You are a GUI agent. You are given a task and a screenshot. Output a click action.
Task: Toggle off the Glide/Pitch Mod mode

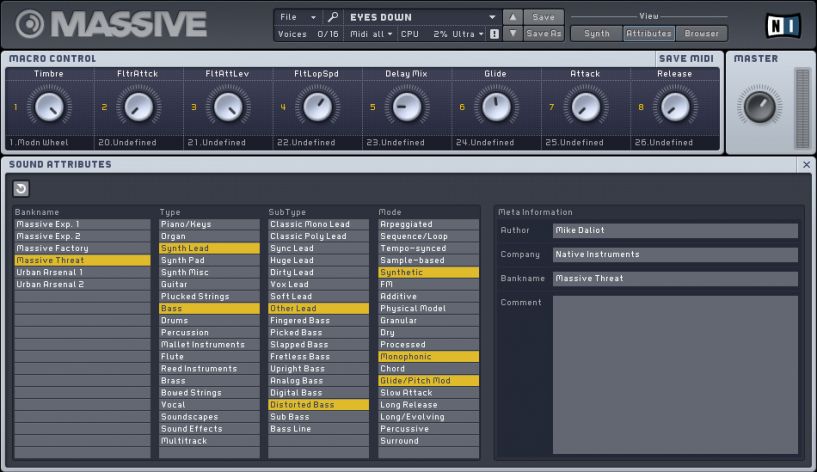click(429, 381)
